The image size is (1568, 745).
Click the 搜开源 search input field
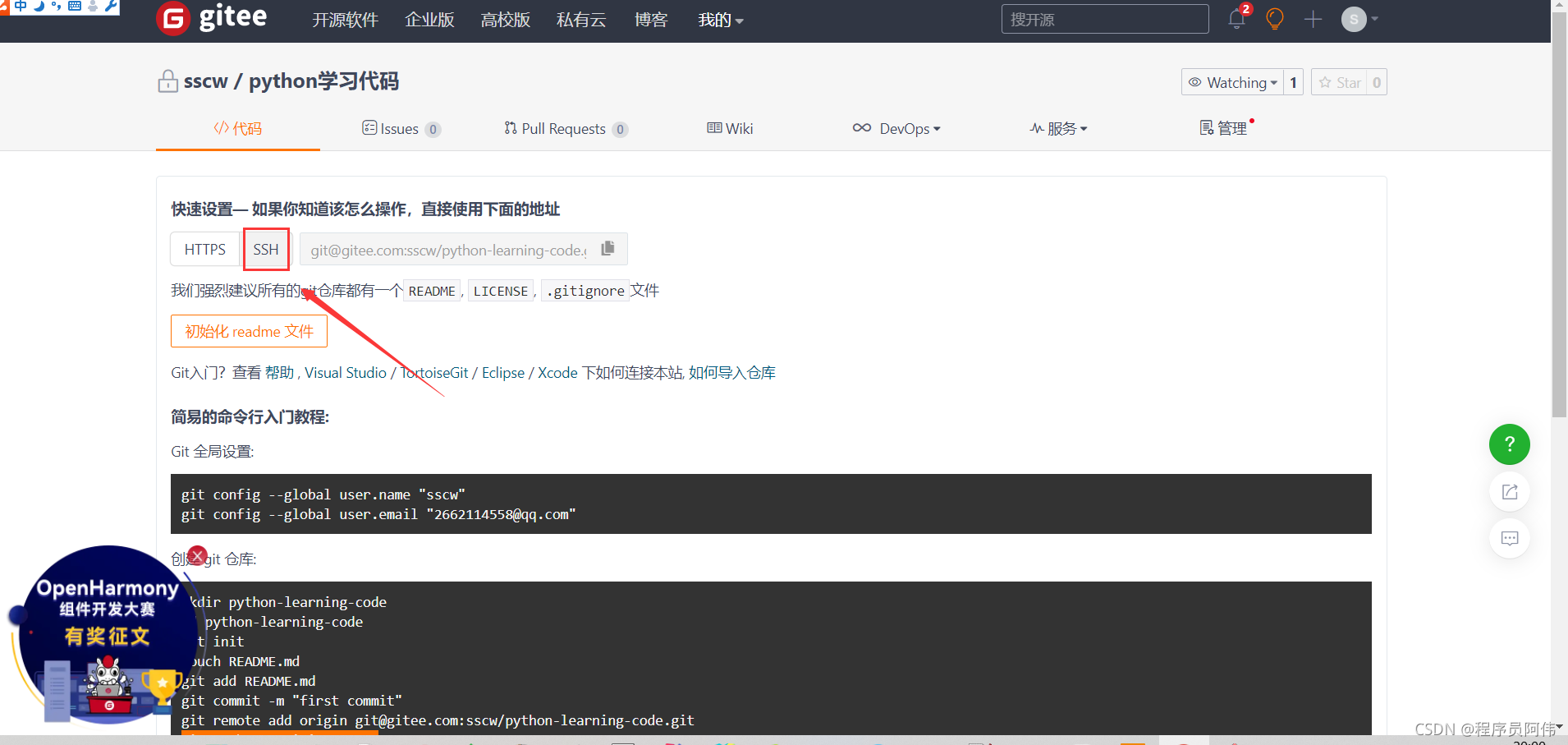(1104, 19)
